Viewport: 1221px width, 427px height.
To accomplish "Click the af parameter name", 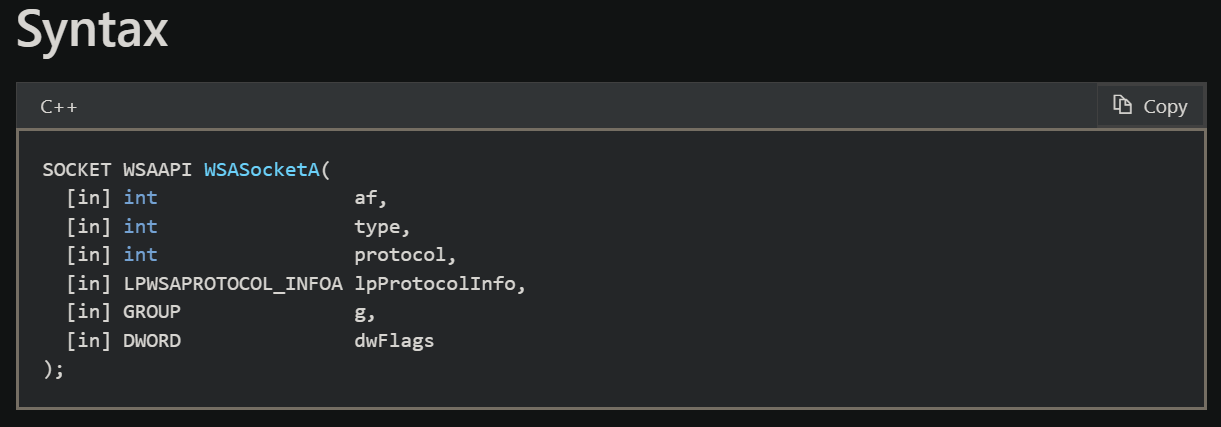I will pos(365,198).
